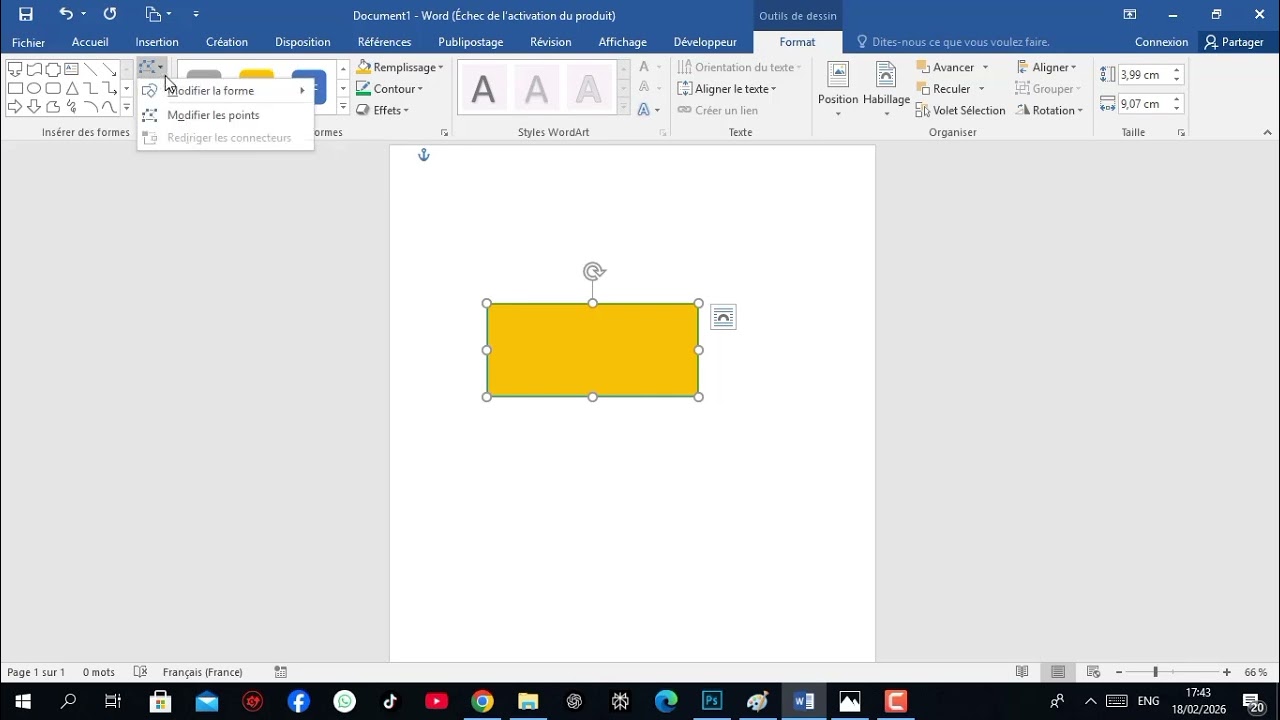Open the Taille size dialog launcher
Screen dimensions: 1280x720
1181,133
